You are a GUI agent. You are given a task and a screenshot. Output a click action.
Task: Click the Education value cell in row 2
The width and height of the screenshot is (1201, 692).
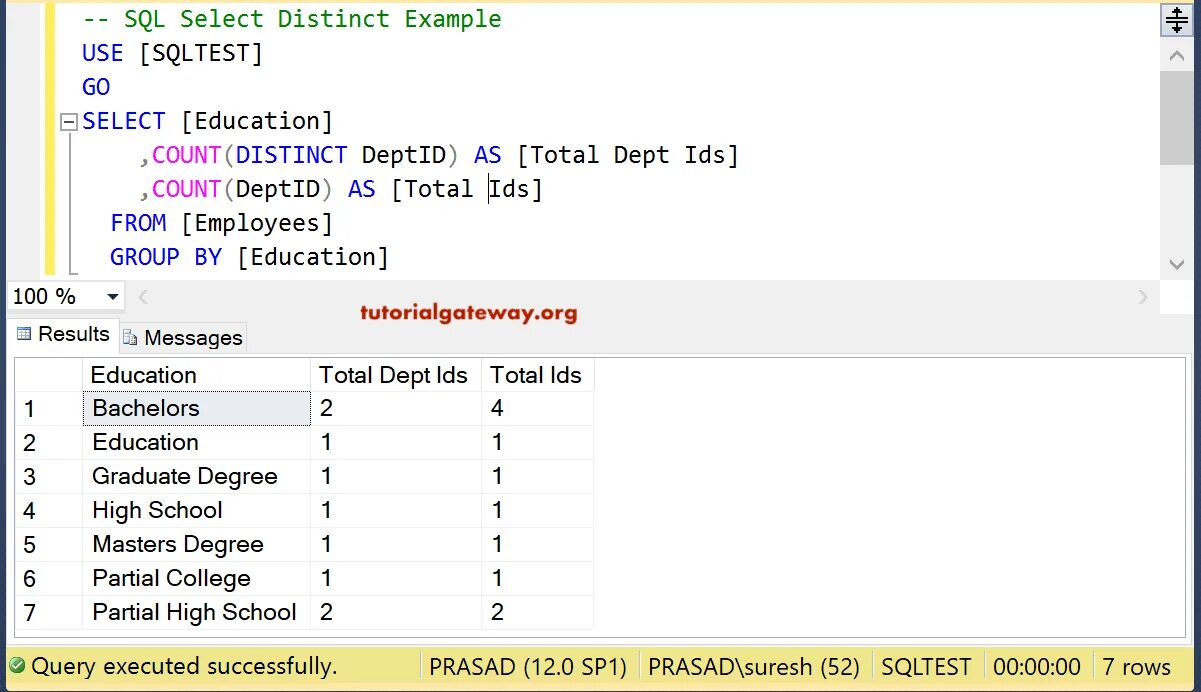(x=196, y=442)
